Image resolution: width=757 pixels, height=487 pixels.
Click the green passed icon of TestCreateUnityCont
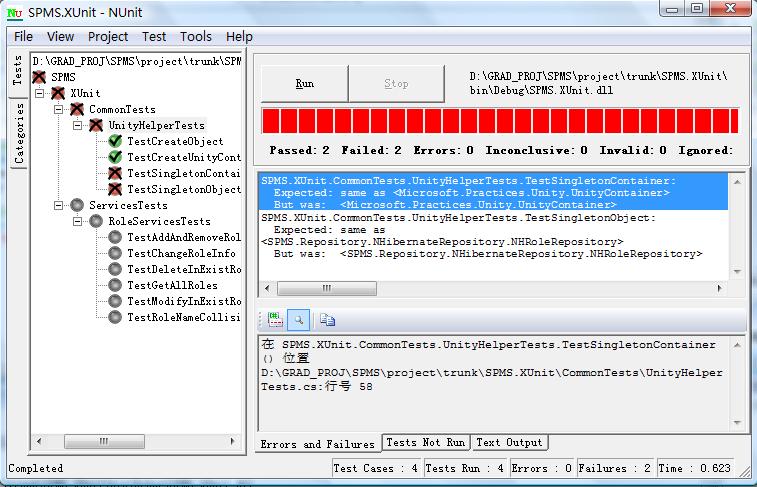pyautogui.click(x=115, y=157)
